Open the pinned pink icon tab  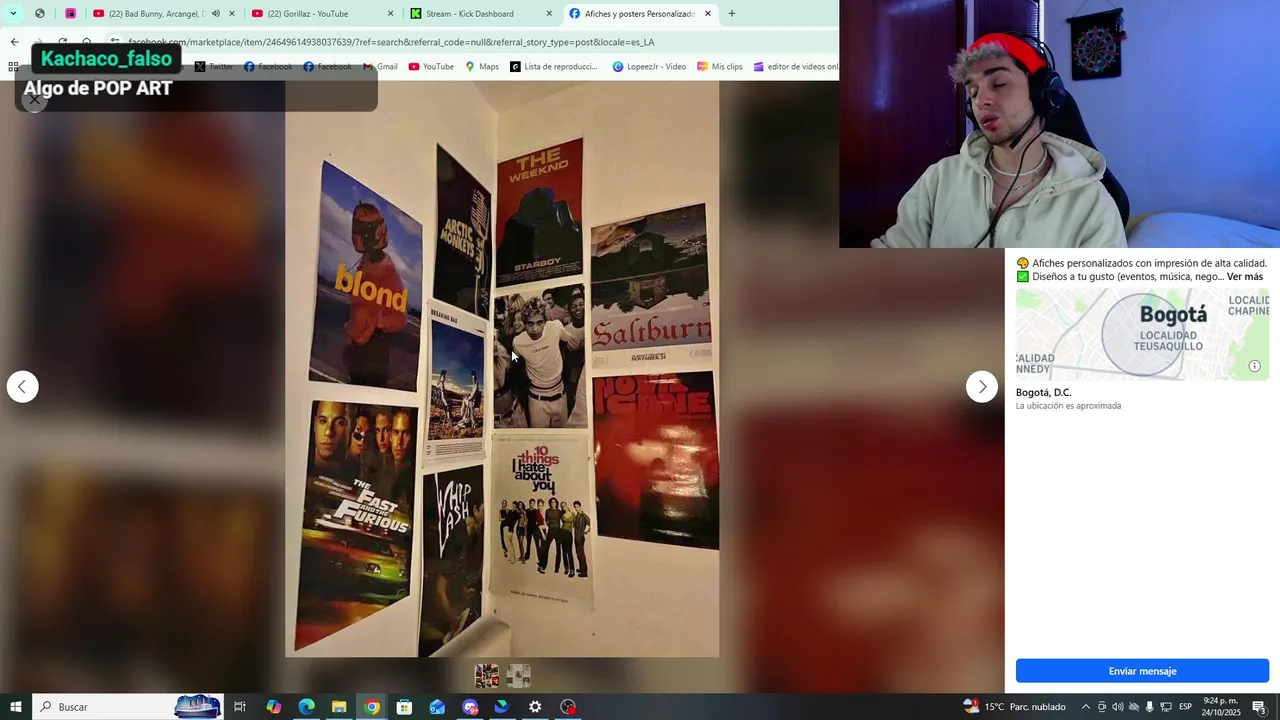pyautogui.click(x=71, y=14)
